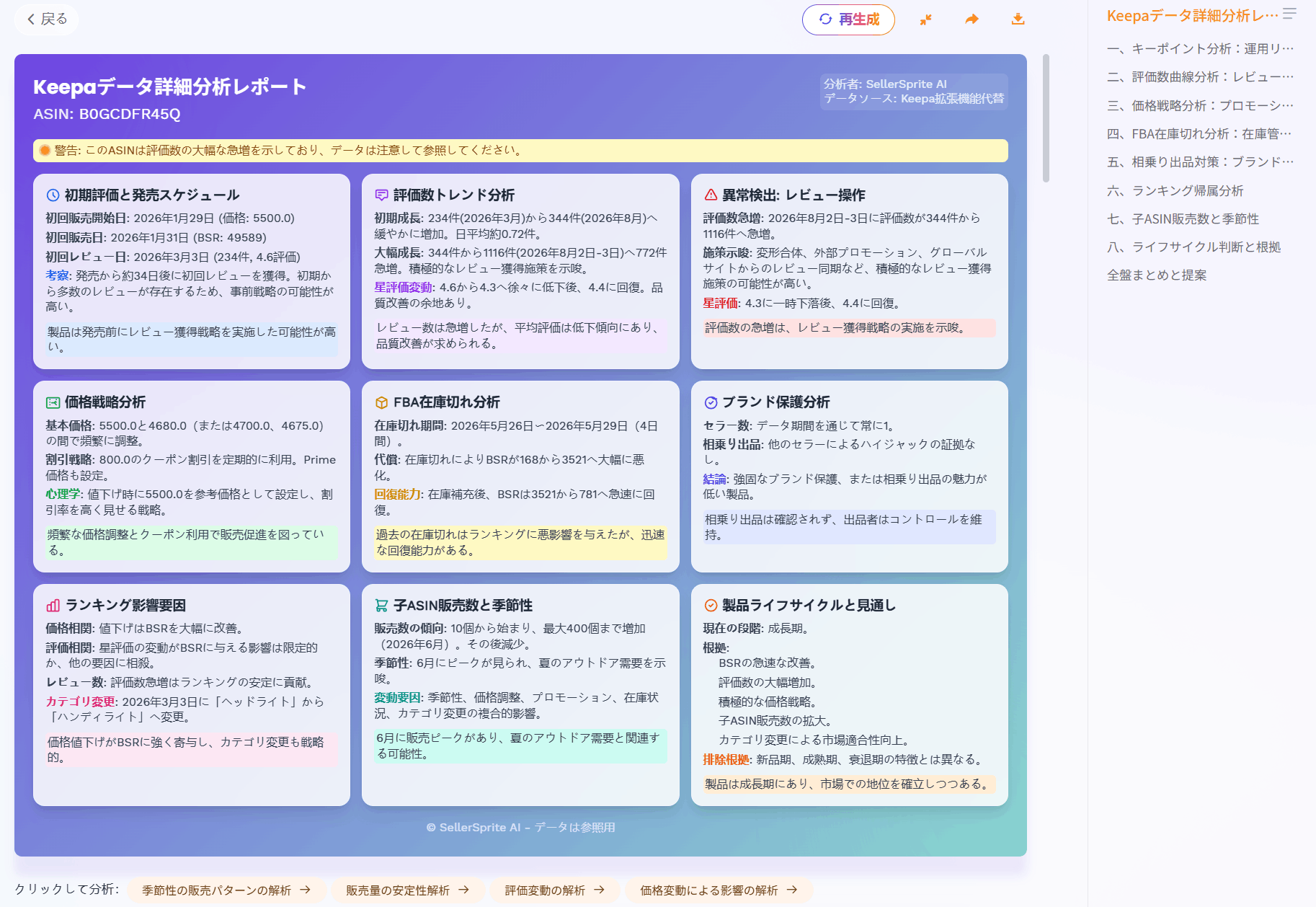The width and height of the screenshot is (1316, 907).
Task: Click clock icon on 初期評価と発売スケジュール card
Action: 53,195
